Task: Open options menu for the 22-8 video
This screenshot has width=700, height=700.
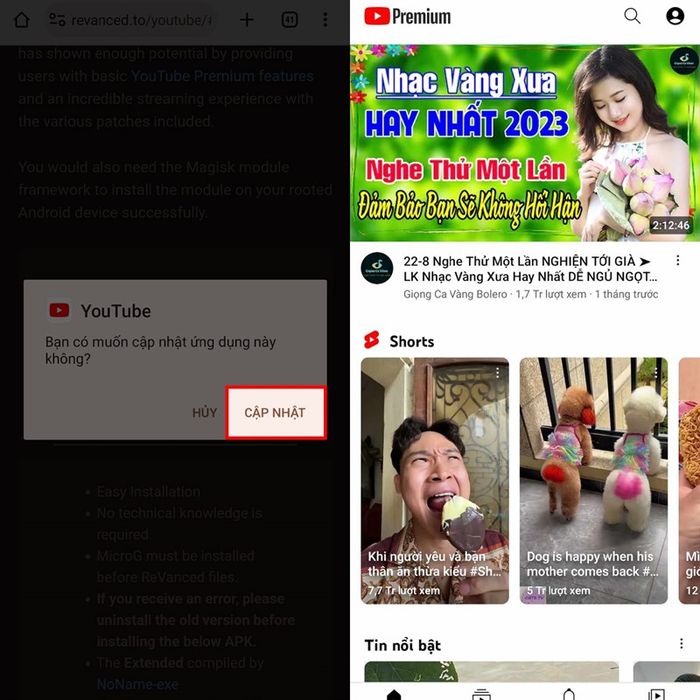Action: (x=678, y=260)
